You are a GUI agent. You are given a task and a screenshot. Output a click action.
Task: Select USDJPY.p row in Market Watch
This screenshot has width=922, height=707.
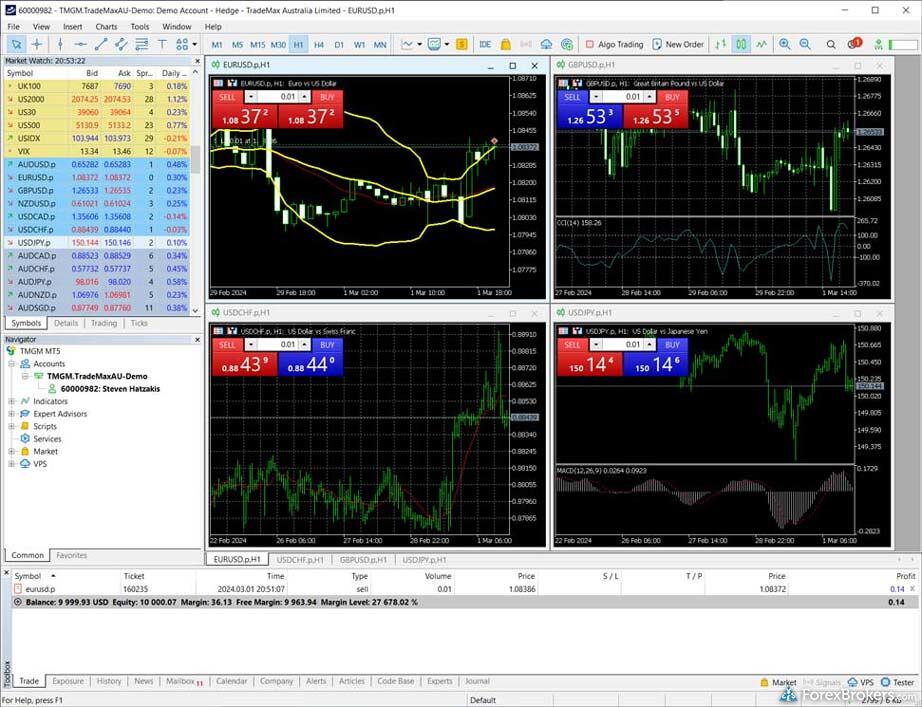click(97, 242)
